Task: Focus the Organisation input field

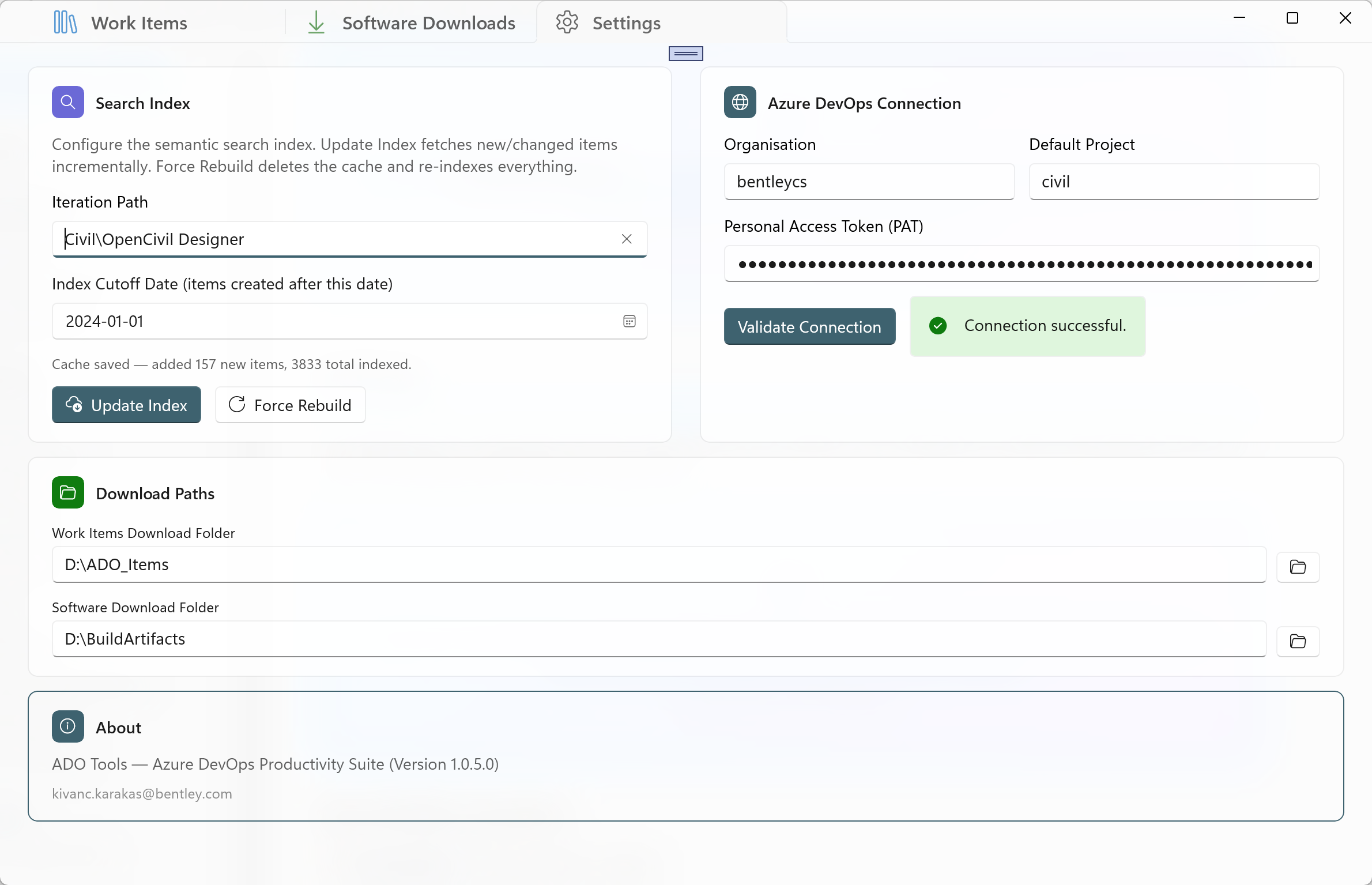Action: click(x=869, y=182)
